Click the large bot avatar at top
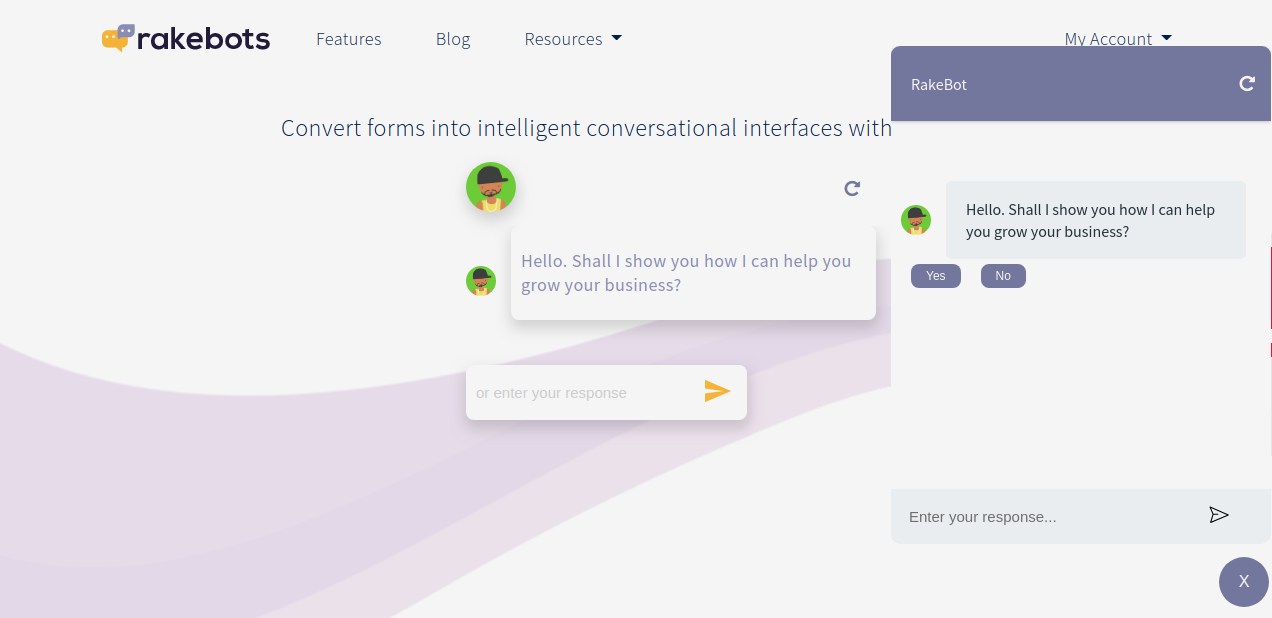This screenshot has height=618, width=1272. pos(491,187)
